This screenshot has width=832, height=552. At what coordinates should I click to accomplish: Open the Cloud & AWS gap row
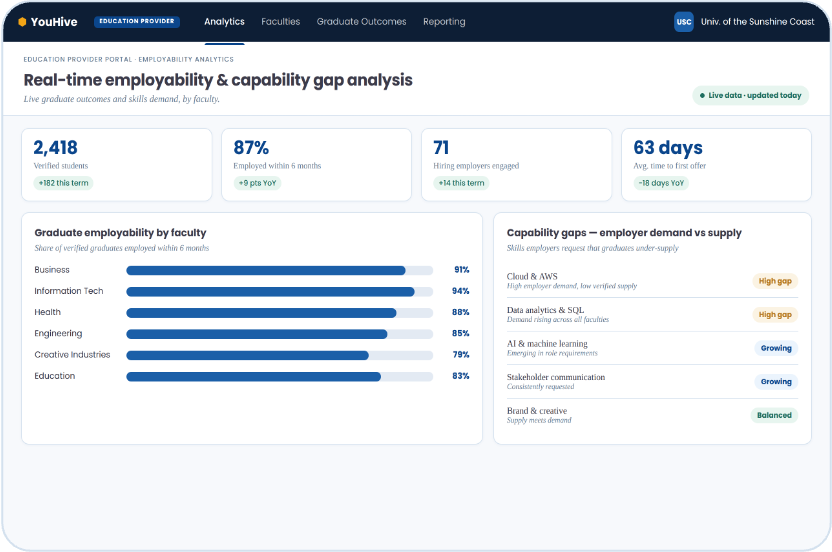coord(652,281)
